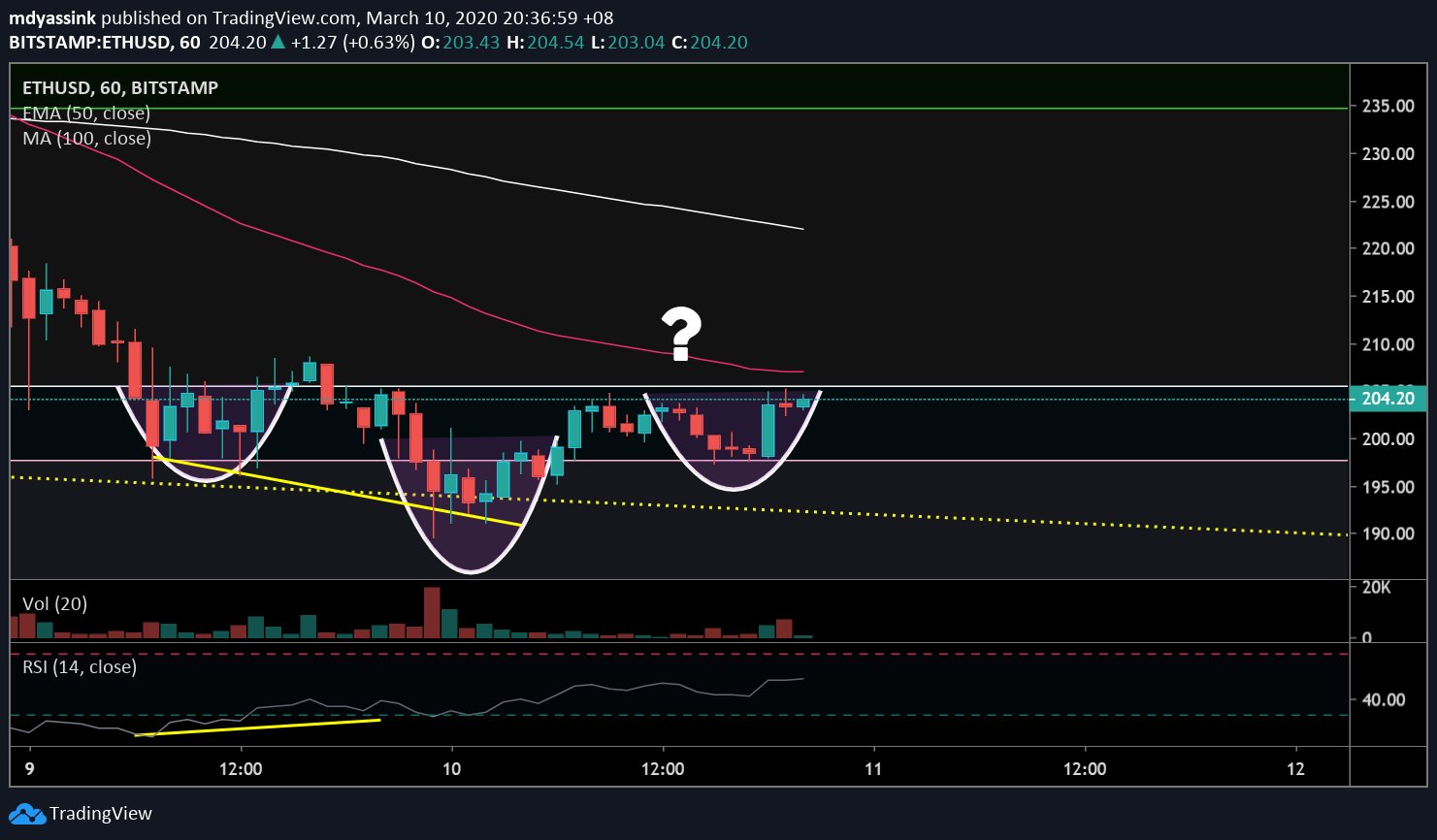
Task: Select the EMA (50, close) indicator label
Action: coord(86,113)
